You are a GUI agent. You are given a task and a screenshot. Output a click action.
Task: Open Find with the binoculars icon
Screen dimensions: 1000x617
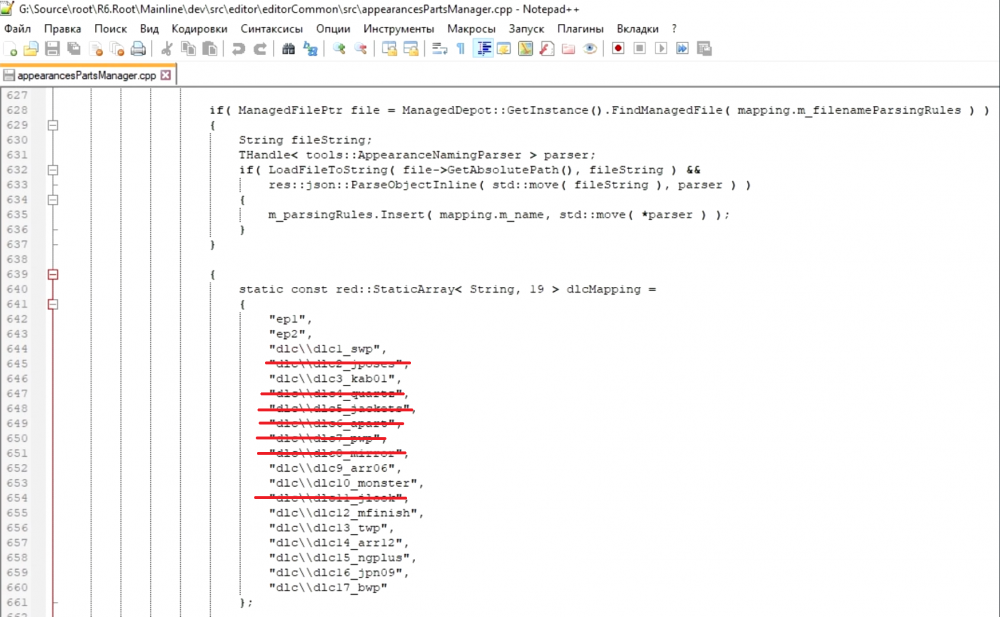pos(291,48)
